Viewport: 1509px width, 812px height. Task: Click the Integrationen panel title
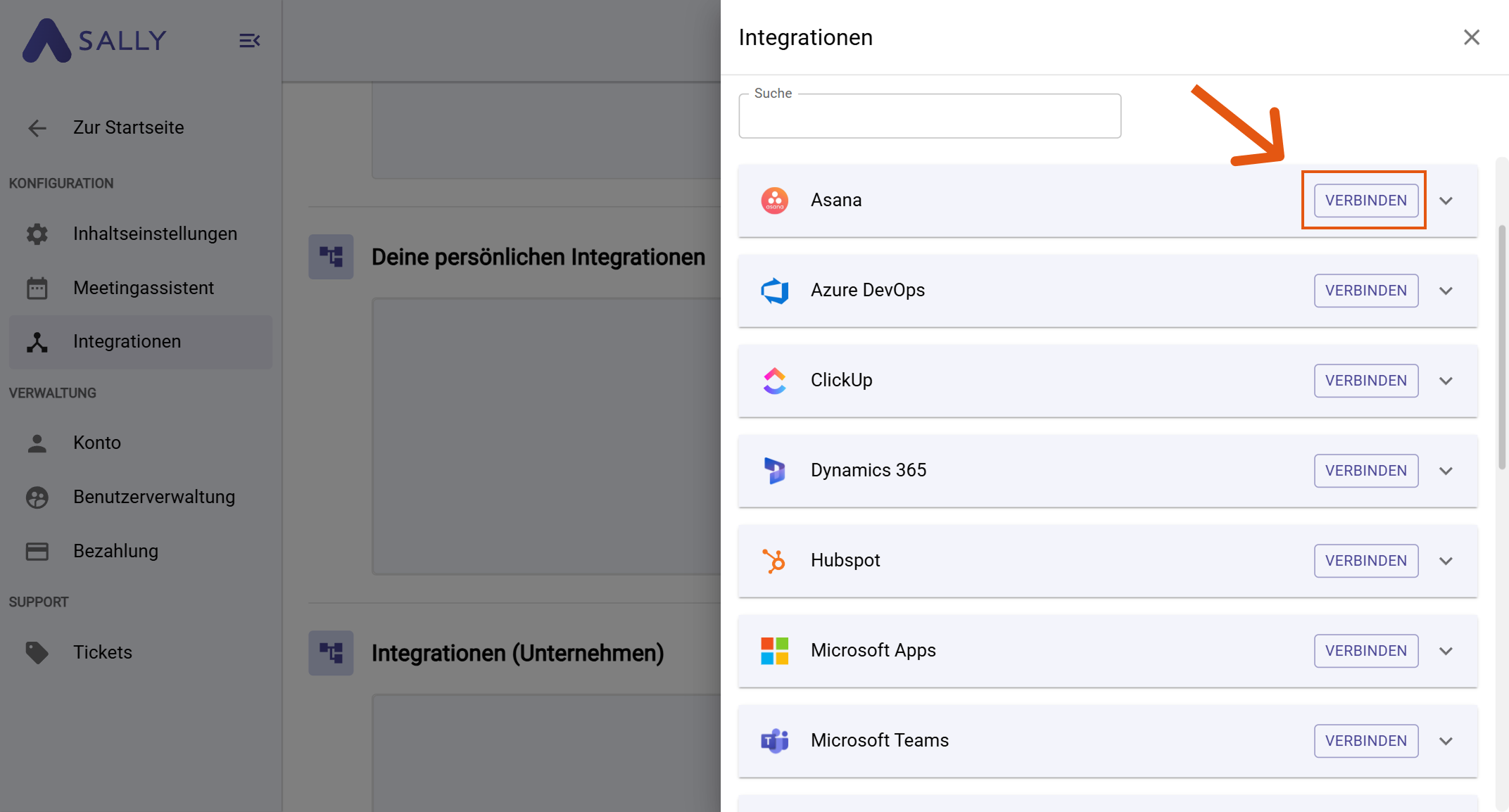pos(806,37)
